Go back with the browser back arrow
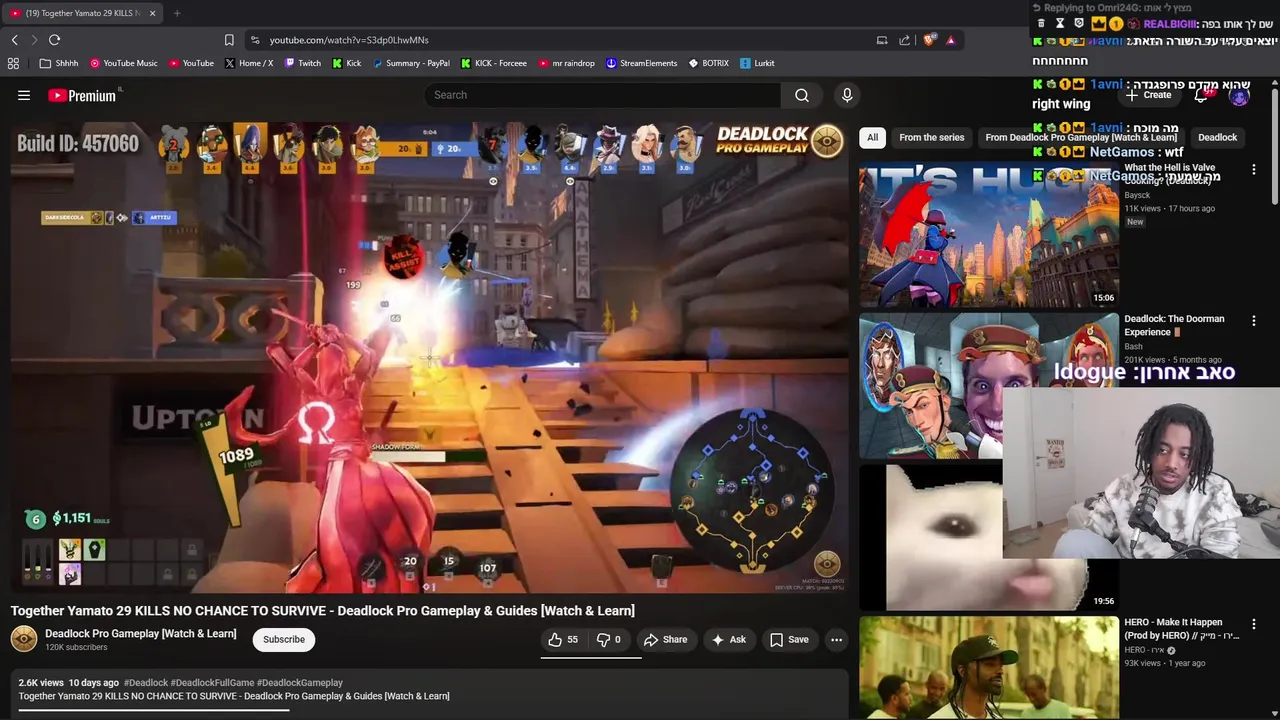 [14, 40]
